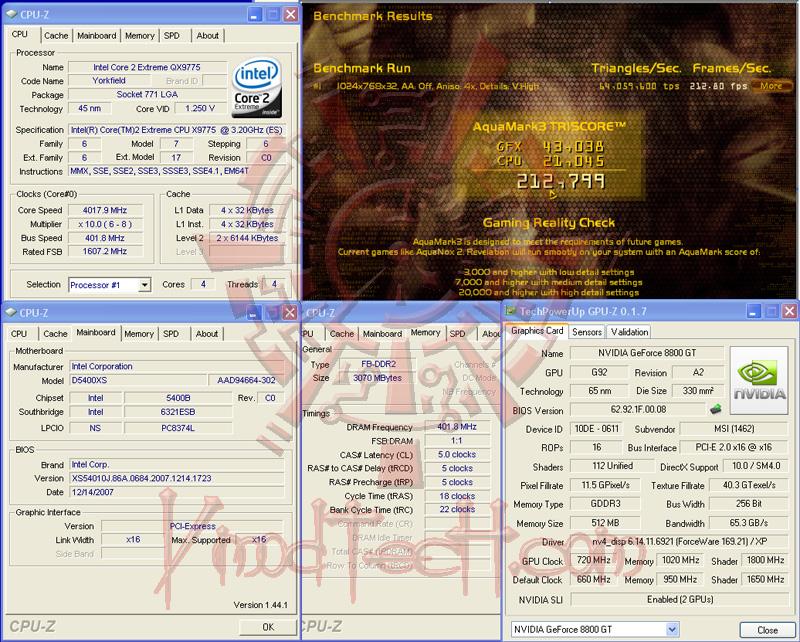Click the GPU name field NVIDIA GeForce 8800 GT
The height and width of the screenshot is (642, 800).
(647, 353)
